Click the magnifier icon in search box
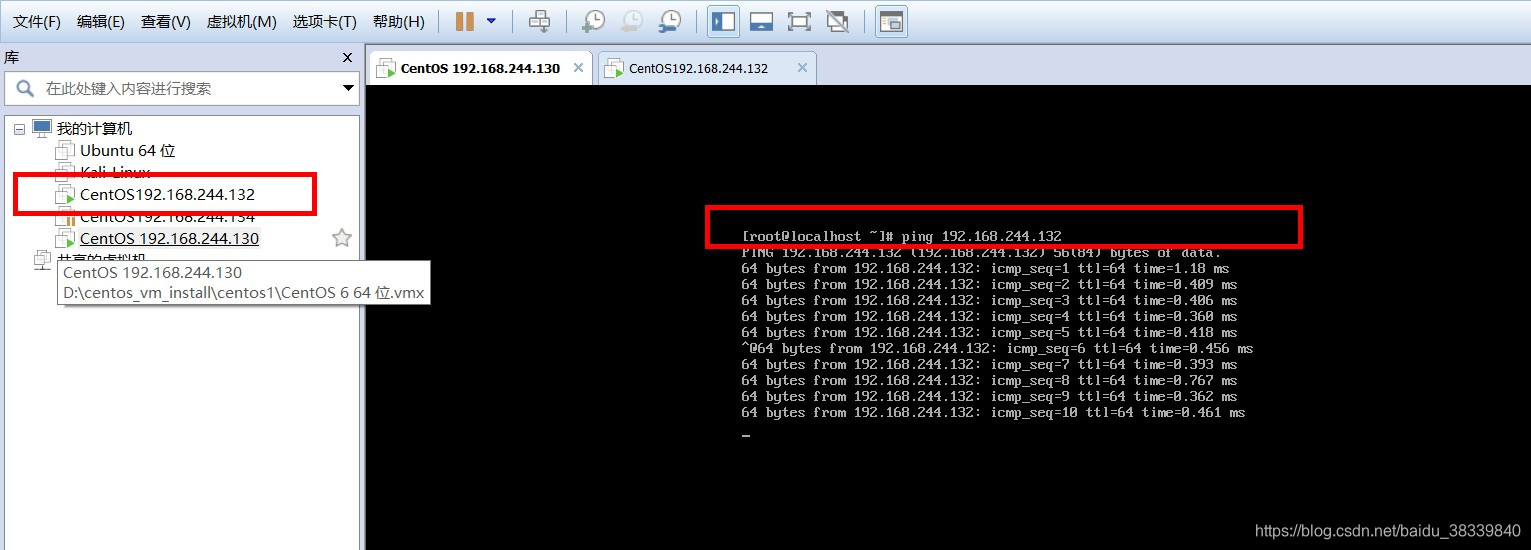The image size is (1531, 550). [25, 88]
